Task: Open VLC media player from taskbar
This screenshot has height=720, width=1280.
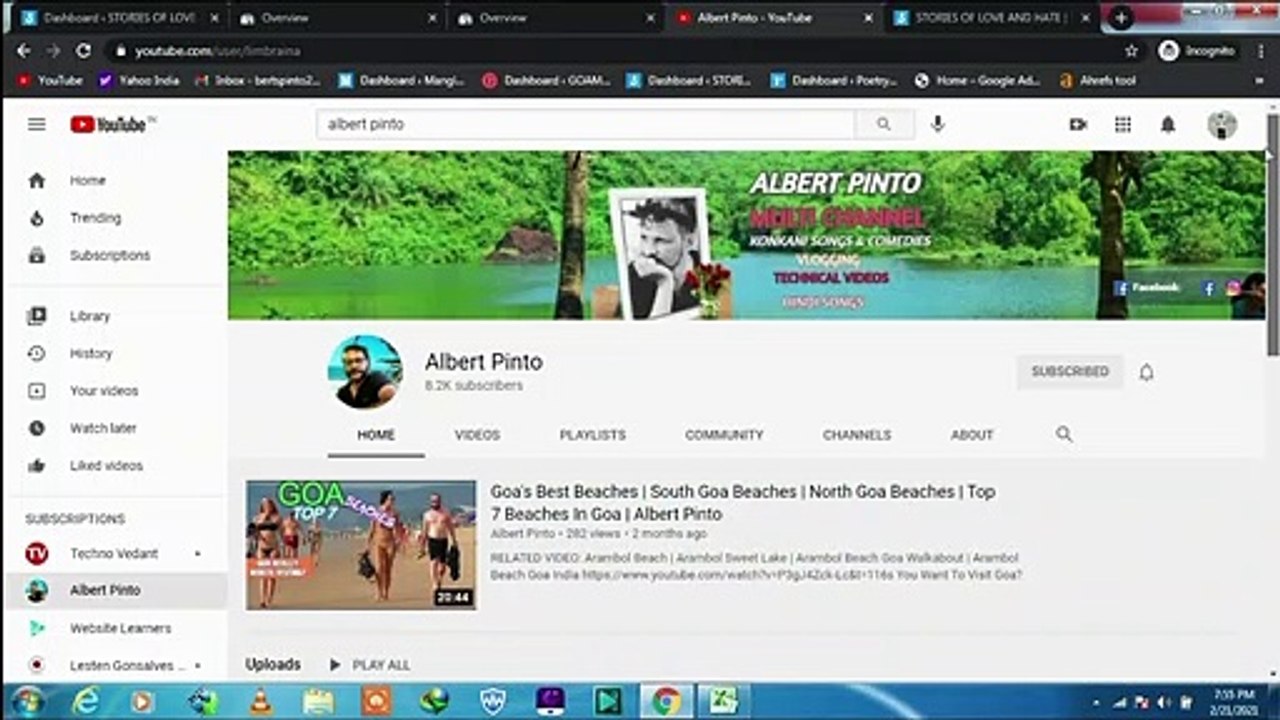Action: pos(260,701)
